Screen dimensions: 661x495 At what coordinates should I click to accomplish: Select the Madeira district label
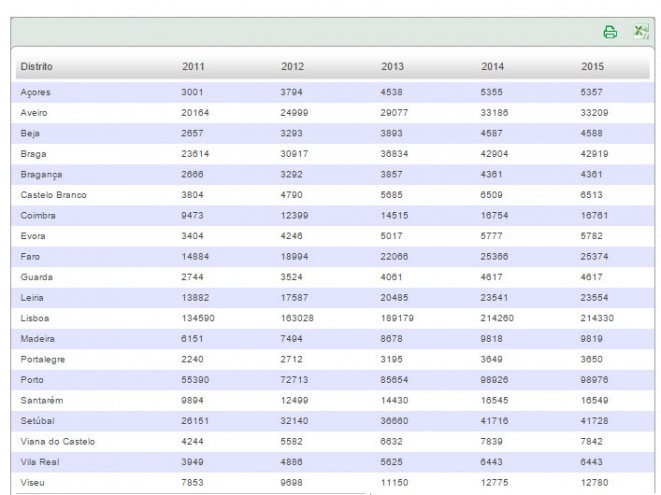[x=38, y=339]
